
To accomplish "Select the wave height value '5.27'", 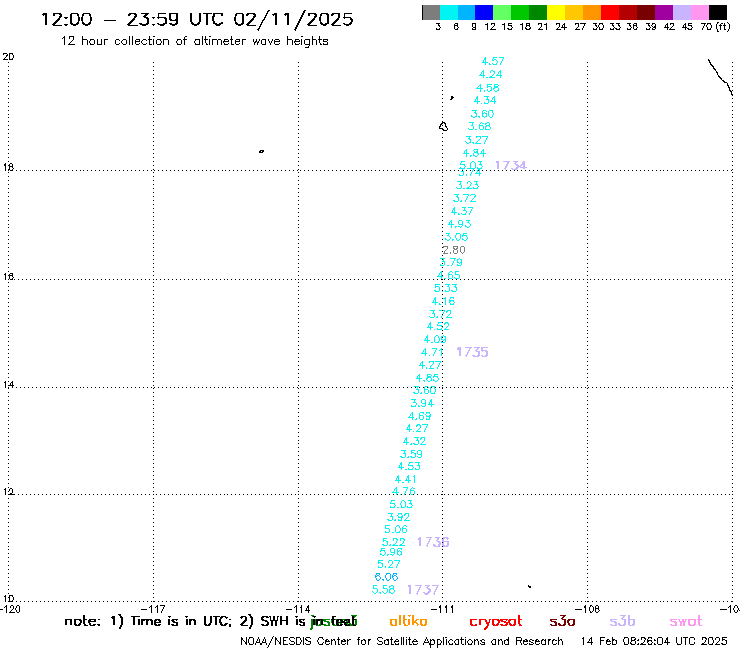I will point(389,565).
